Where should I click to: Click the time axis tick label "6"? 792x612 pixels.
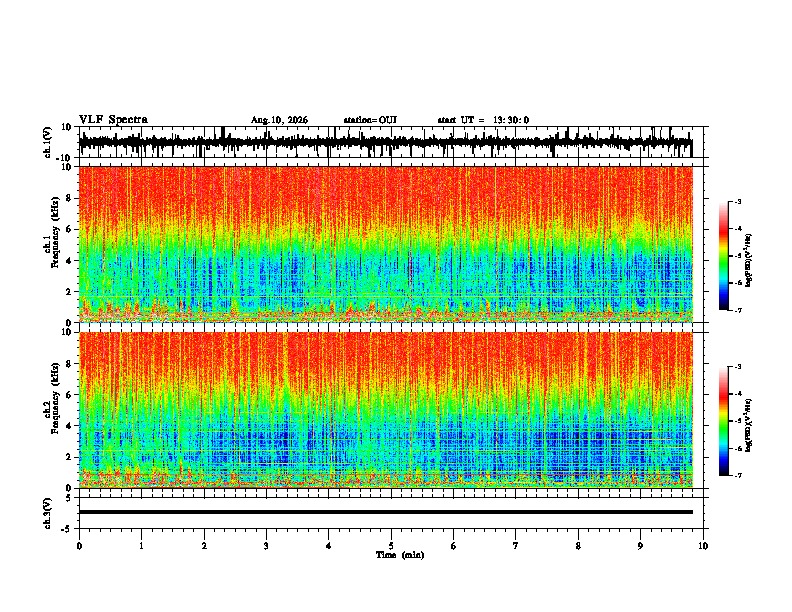pyautogui.click(x=454, y=546)
